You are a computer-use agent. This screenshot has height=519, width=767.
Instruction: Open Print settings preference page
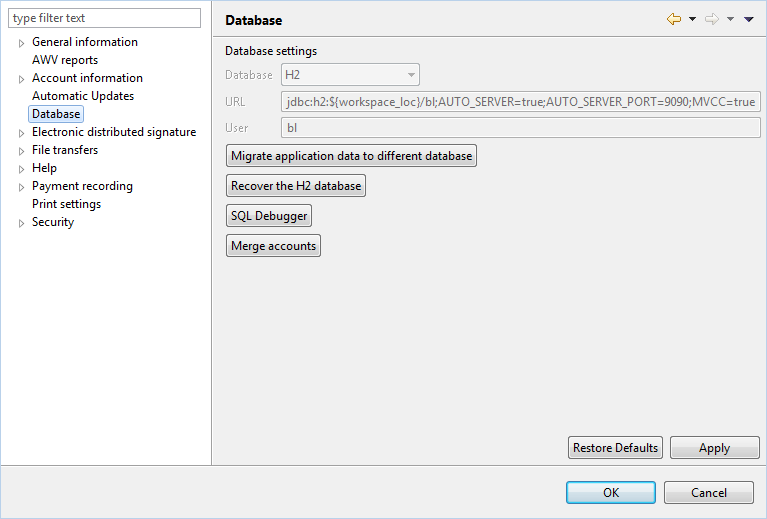(67, 204)
